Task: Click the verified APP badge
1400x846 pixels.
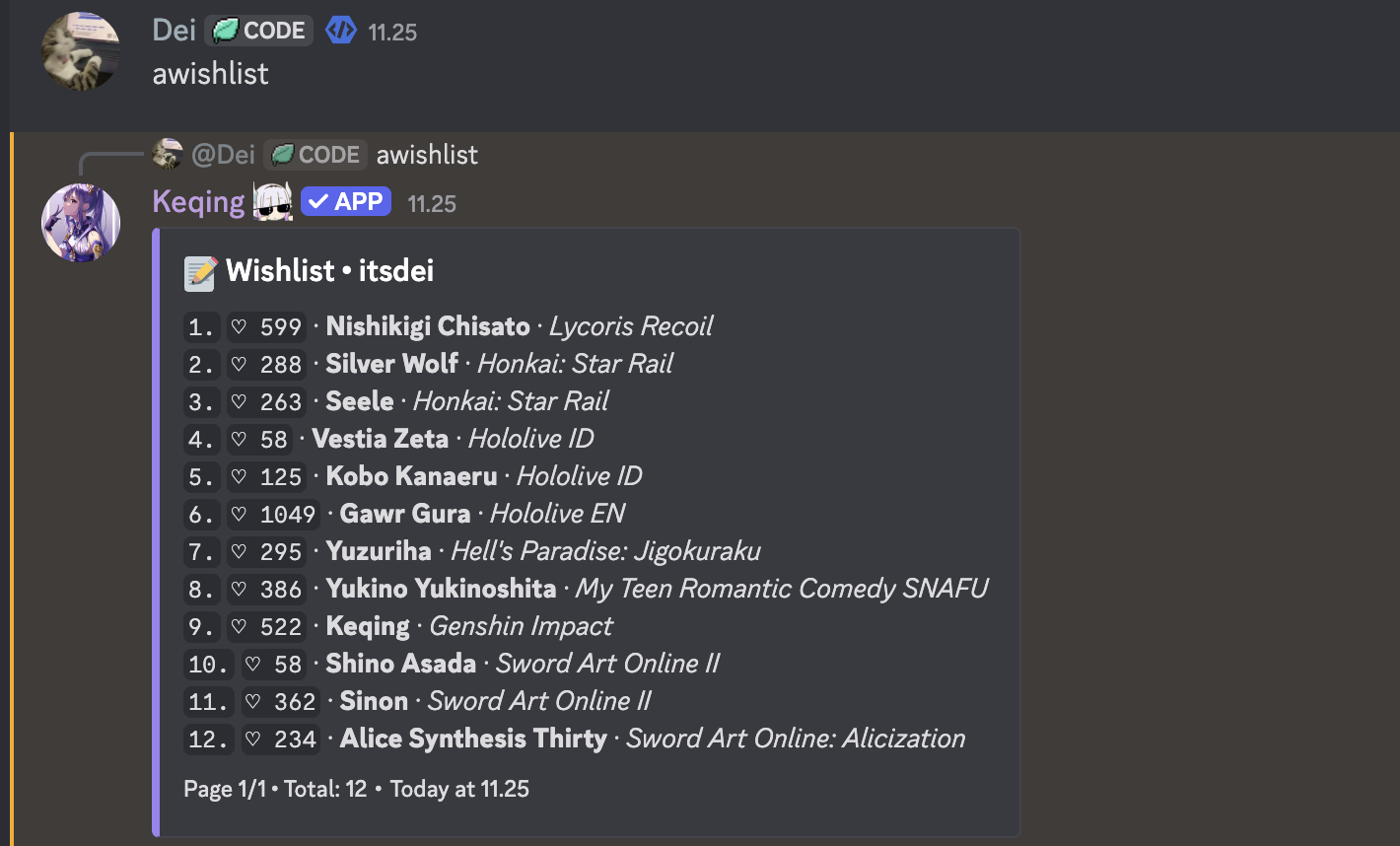Action: click(346, 202)
